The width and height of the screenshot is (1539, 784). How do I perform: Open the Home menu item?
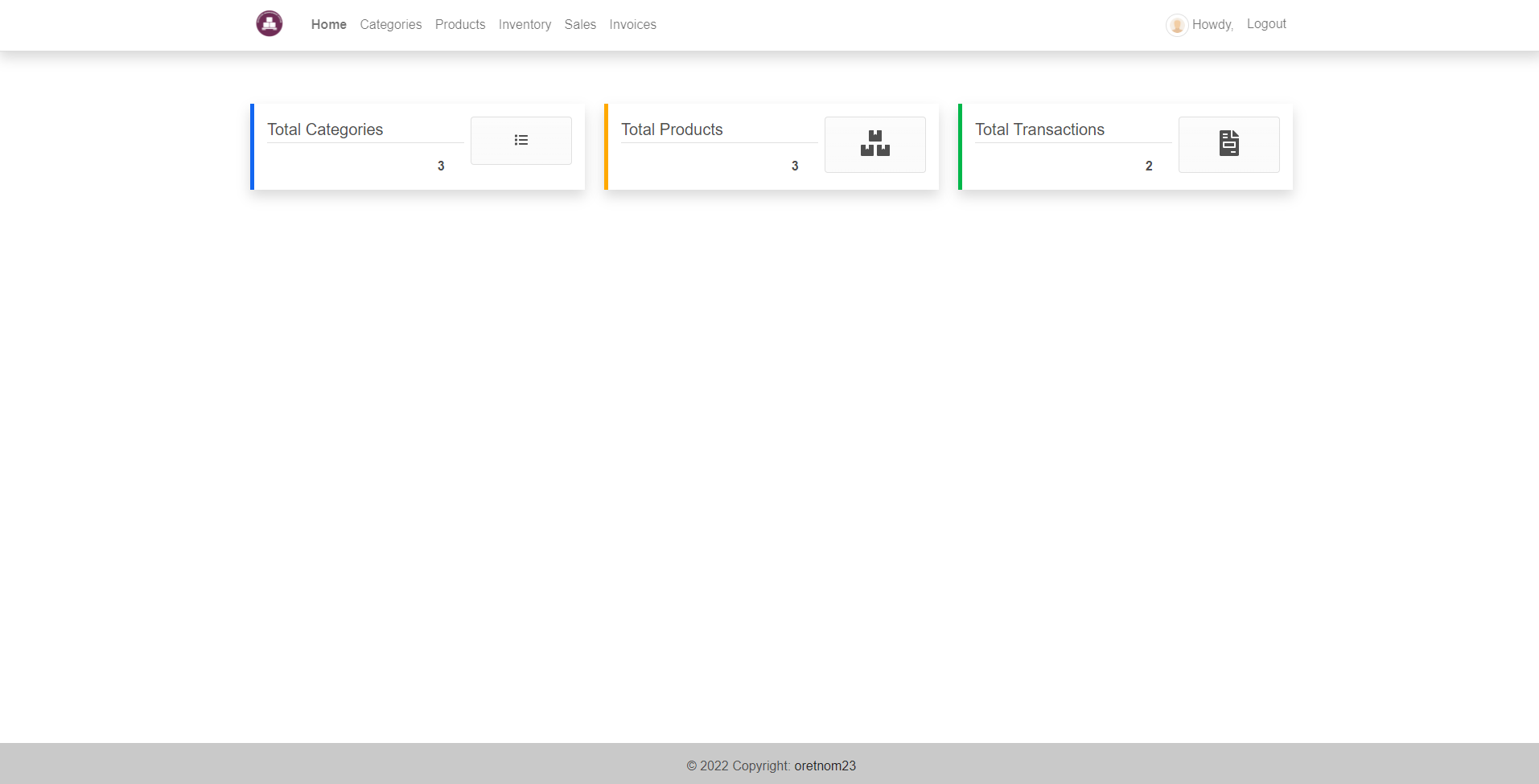tap(329, 25)
